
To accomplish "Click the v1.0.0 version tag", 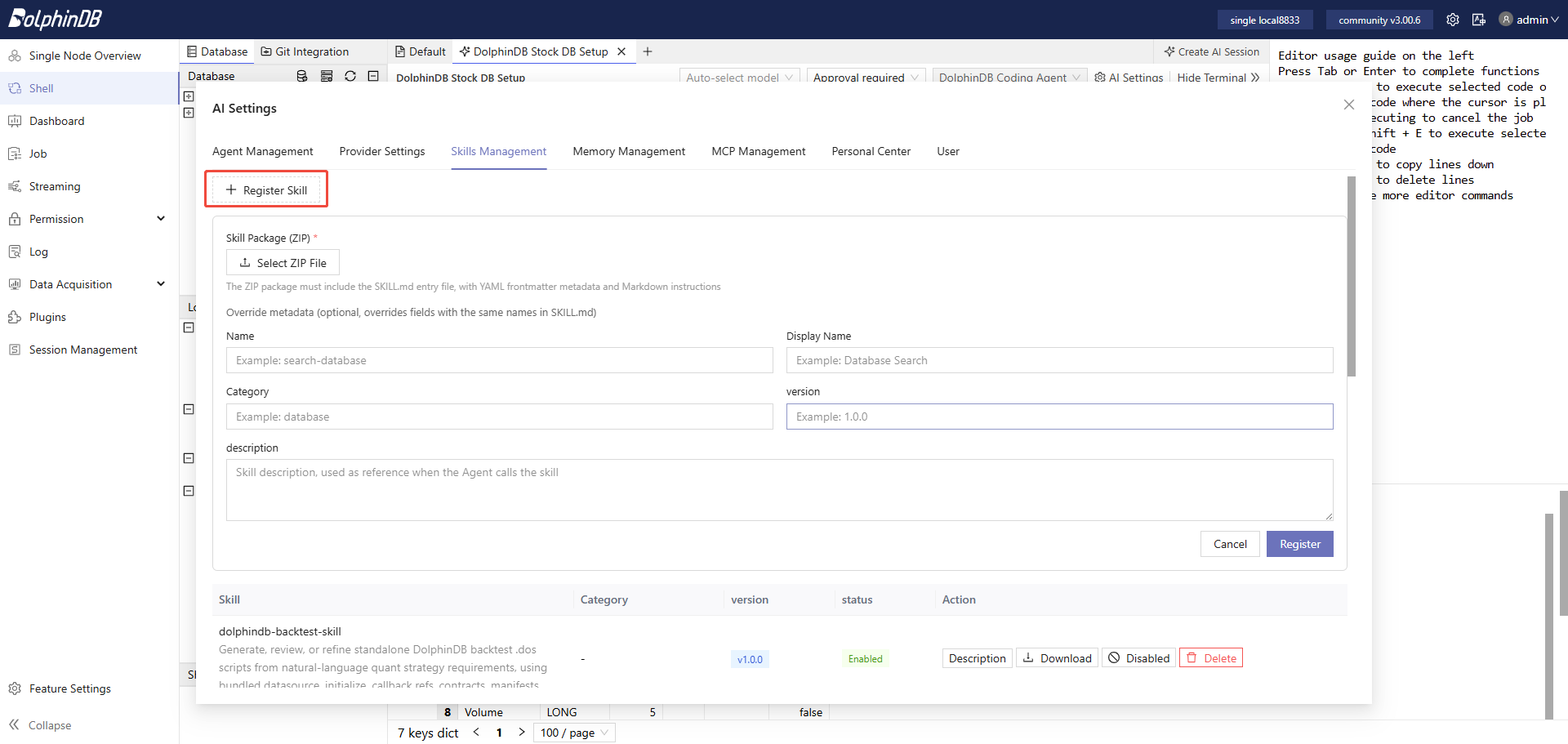I will coord(750,659).
